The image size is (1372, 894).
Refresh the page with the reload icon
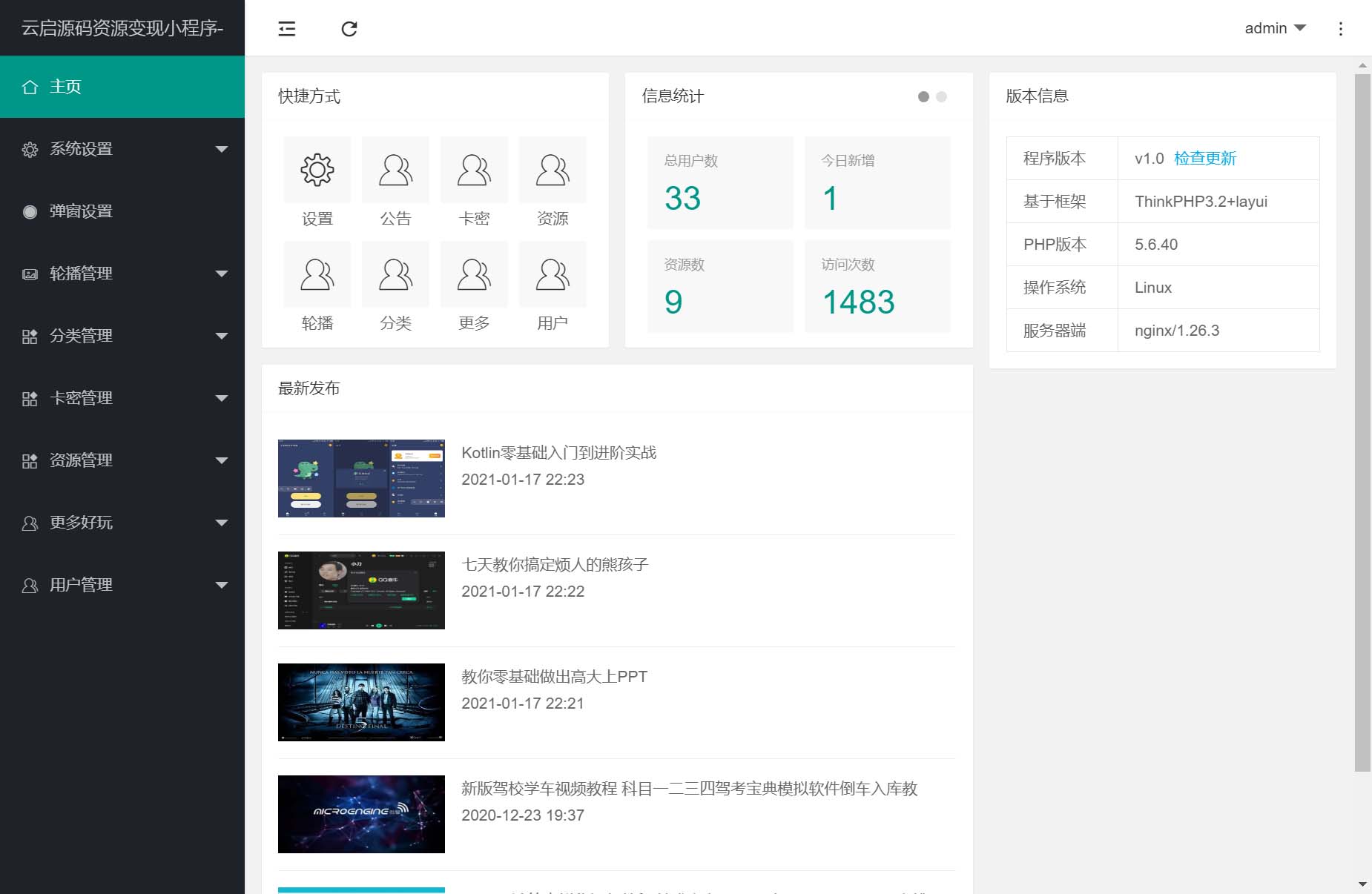tap(349, 28)
